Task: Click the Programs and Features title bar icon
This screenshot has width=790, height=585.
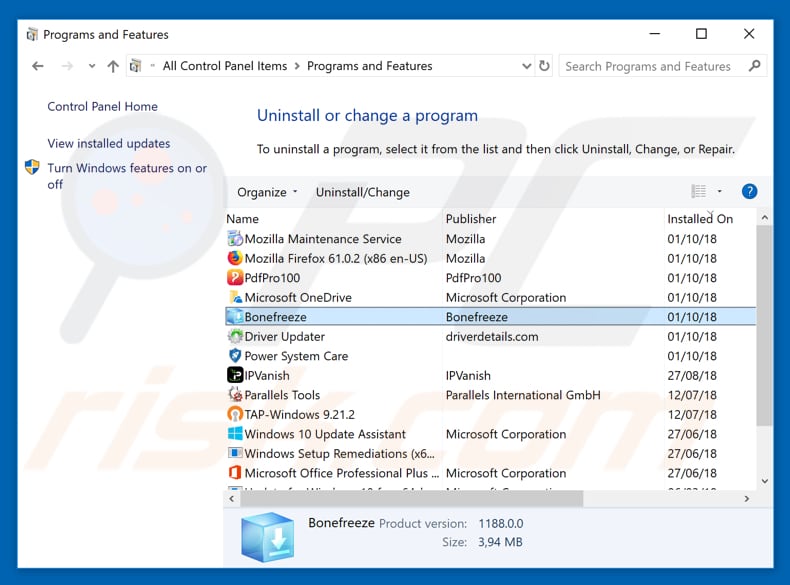Action: tap(32, 35)
